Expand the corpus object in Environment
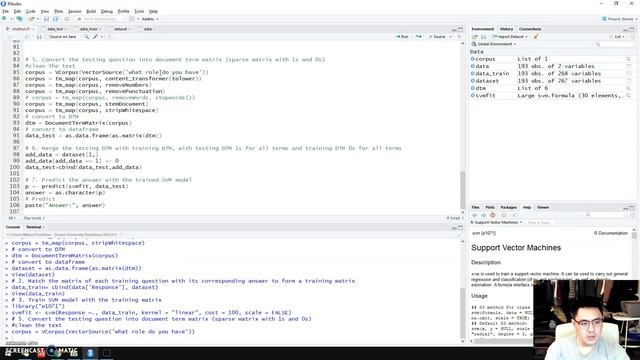Image resolution: width=640 pixels, height=360 pixels. 473,59
